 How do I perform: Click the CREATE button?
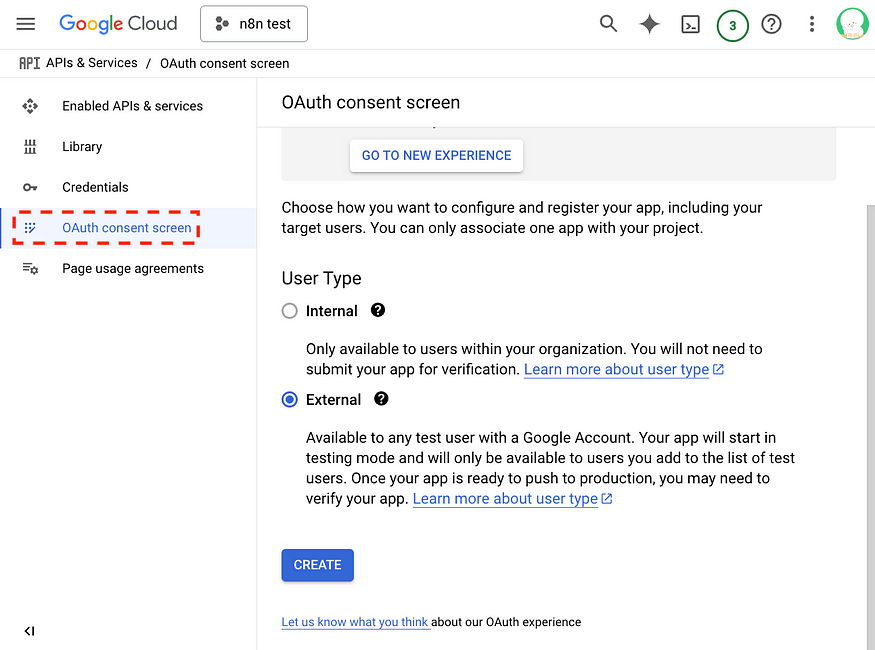point(318,565)
